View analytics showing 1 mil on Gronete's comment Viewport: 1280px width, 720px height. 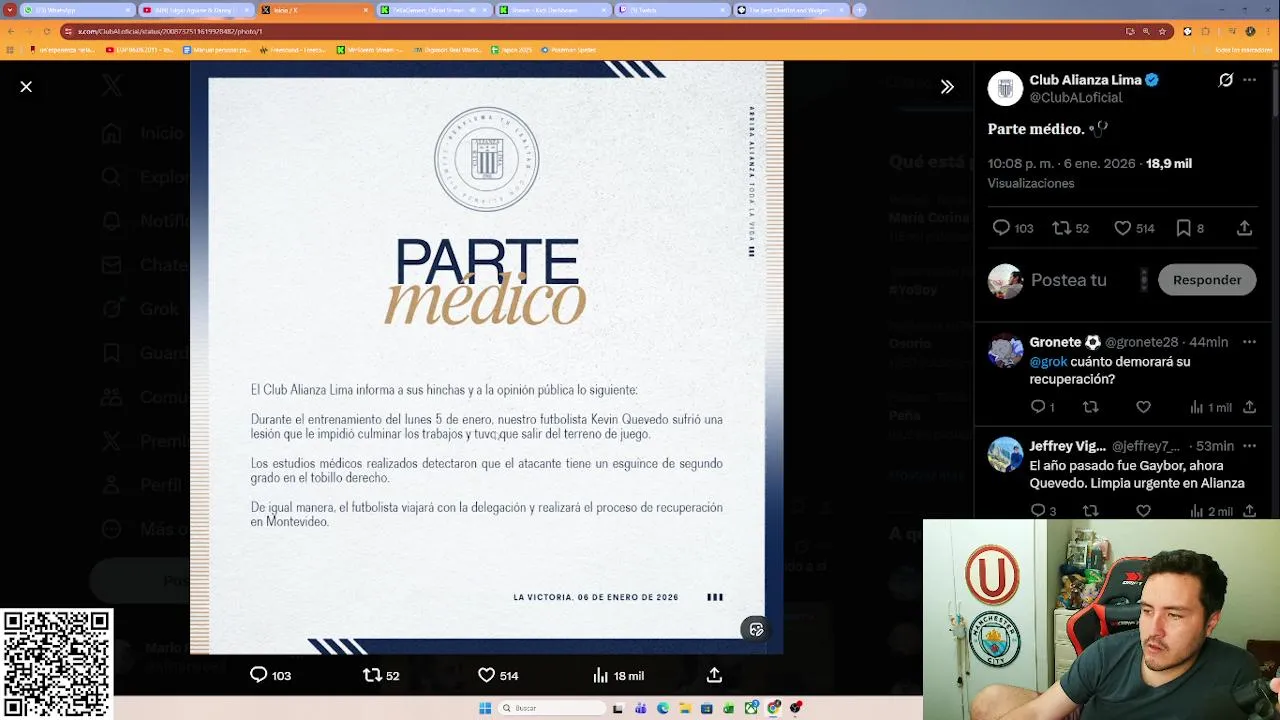tap(1210, 407)
